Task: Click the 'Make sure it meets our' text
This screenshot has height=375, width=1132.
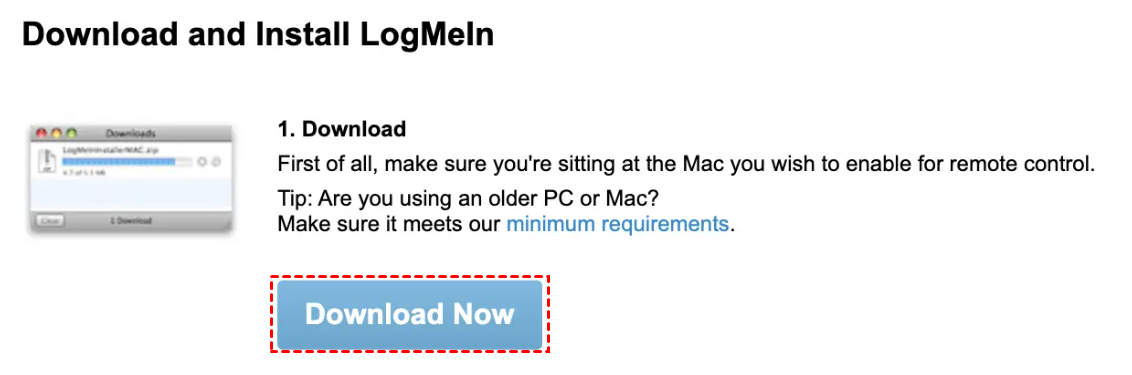Action: click(389, 223)
